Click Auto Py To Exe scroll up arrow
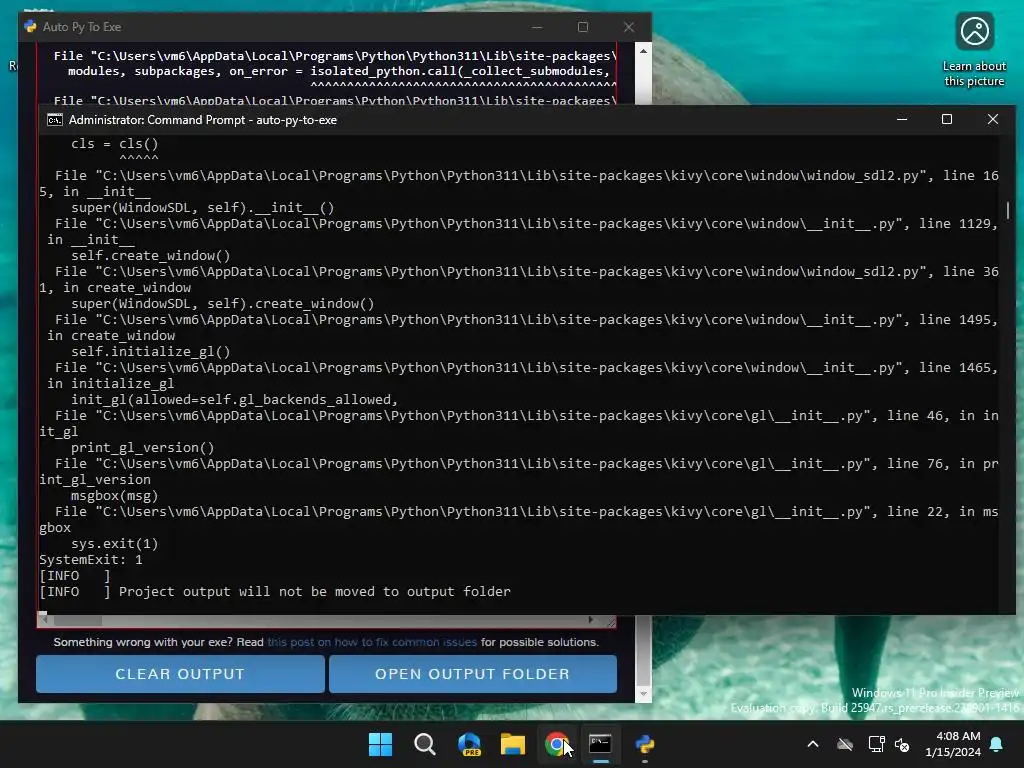Screen dimensions: 1024x768 (x=643, y=51)
